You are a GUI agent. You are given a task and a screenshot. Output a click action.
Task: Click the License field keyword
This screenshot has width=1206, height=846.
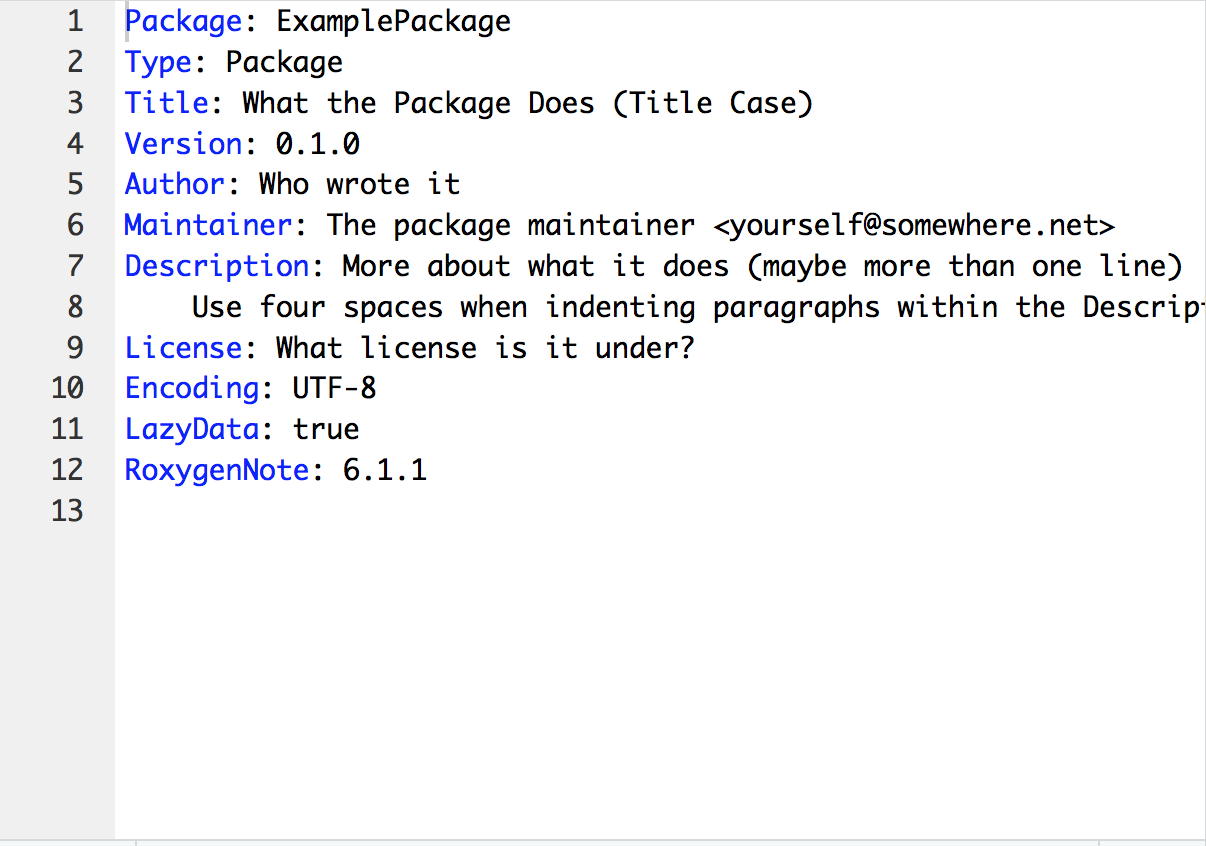[183, 347]
